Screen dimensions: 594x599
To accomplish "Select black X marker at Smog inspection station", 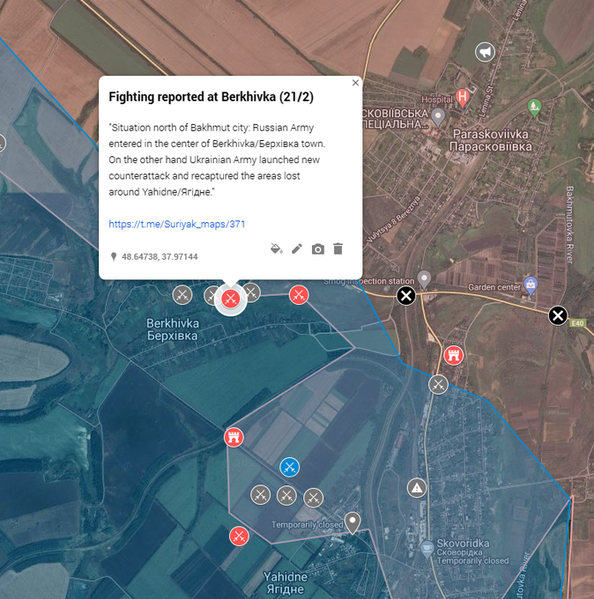I will [406, 296].
